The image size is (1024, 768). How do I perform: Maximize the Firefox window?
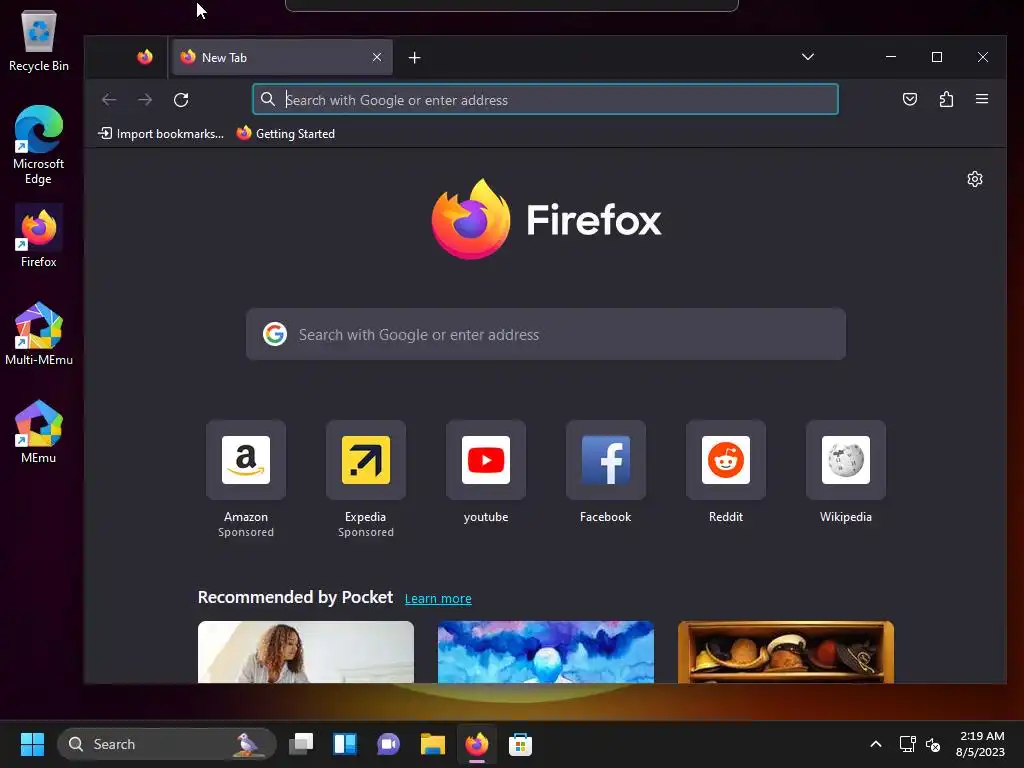(936, 57)
